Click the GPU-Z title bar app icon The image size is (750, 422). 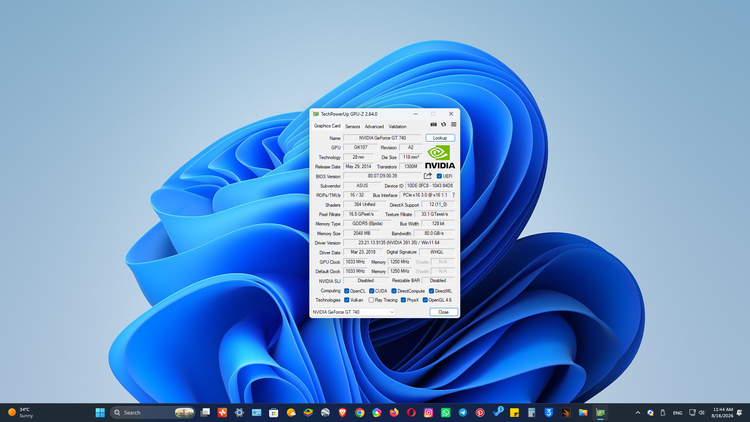[316, 114]
